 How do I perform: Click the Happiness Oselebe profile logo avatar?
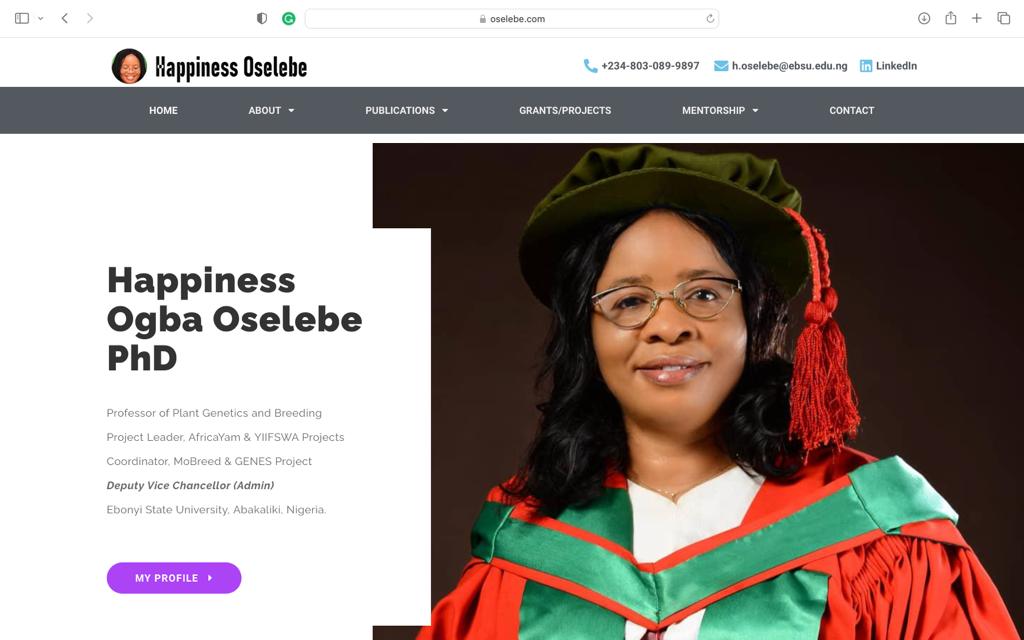click(129, 66)
